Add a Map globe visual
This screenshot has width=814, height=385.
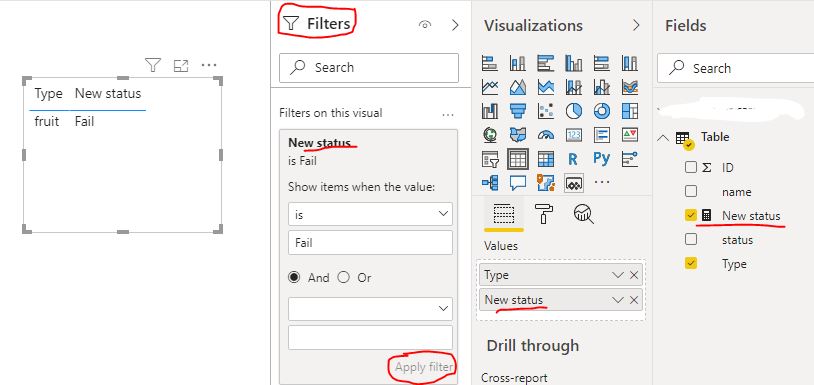pos(490,135)
